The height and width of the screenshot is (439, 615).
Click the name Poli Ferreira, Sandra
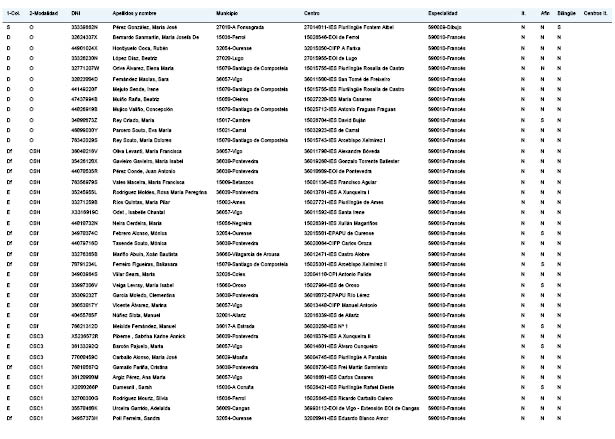click(136, 418)
